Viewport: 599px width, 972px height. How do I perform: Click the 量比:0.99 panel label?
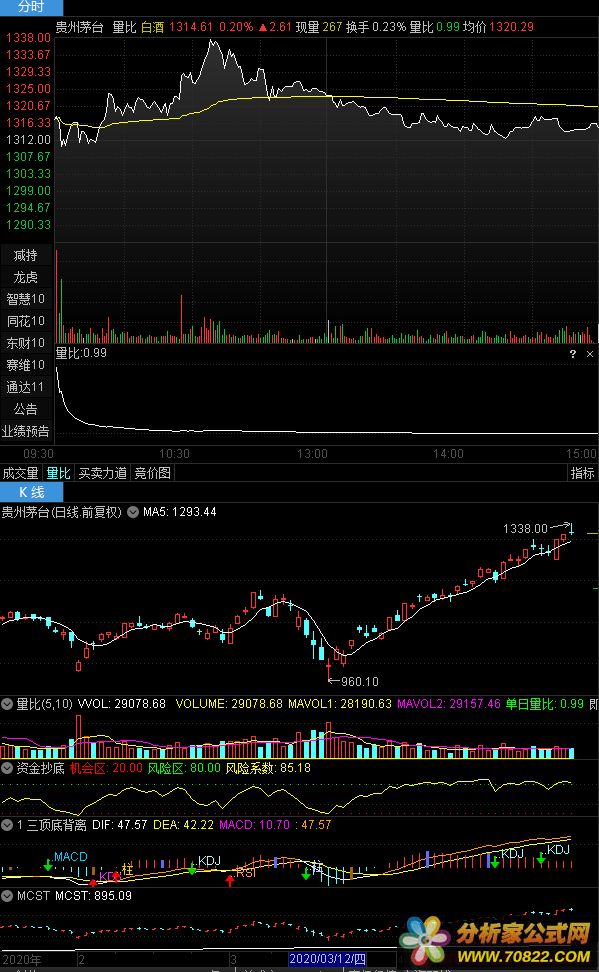pyautogui.click(x=81, y=353)
